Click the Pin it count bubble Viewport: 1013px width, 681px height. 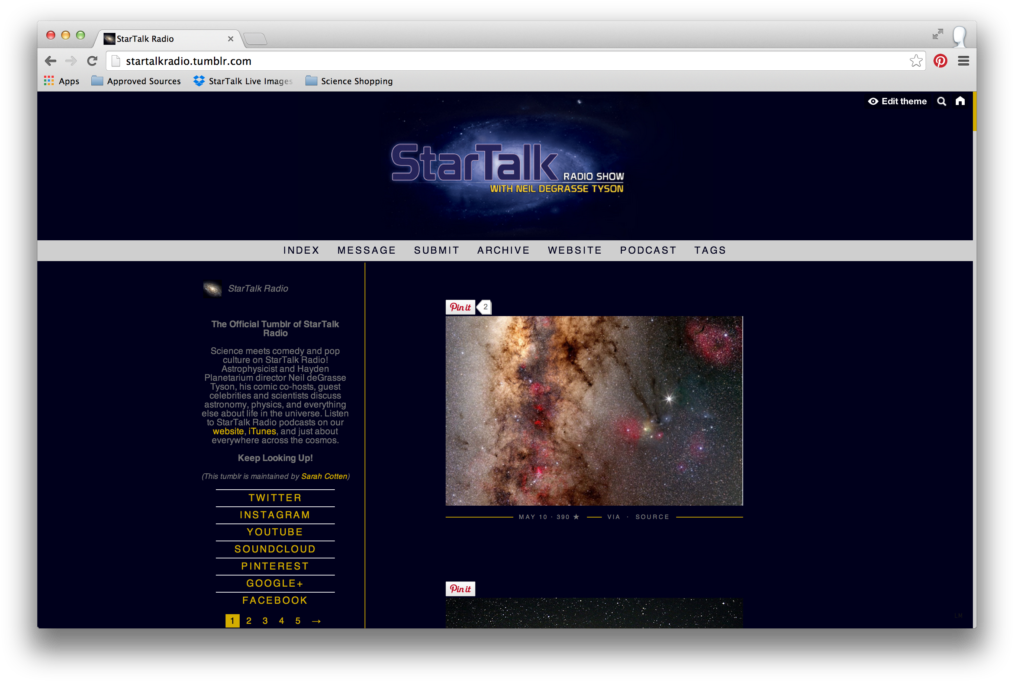pyautogui.click(x=485, y=307)
